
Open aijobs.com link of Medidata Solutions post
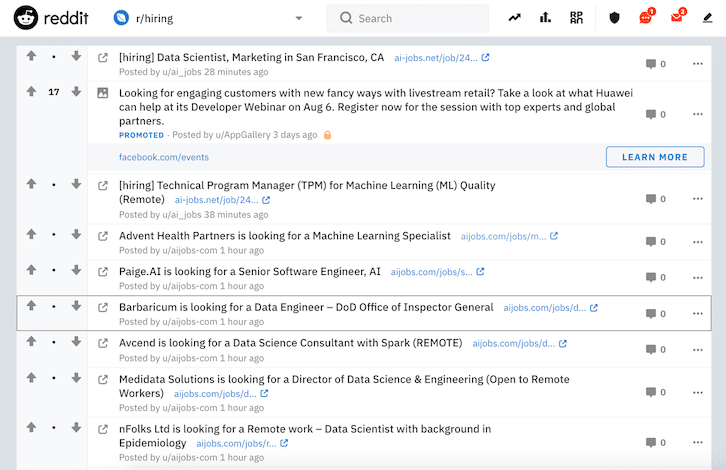pyautogui.click(x=221, y=394)
